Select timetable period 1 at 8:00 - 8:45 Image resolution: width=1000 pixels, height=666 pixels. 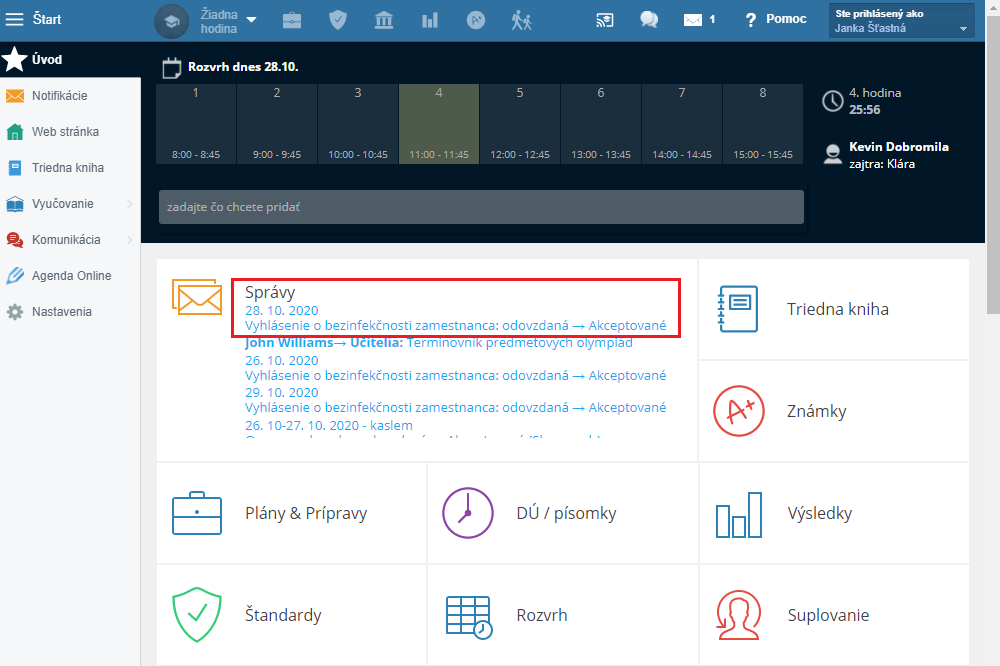[196, 124]
